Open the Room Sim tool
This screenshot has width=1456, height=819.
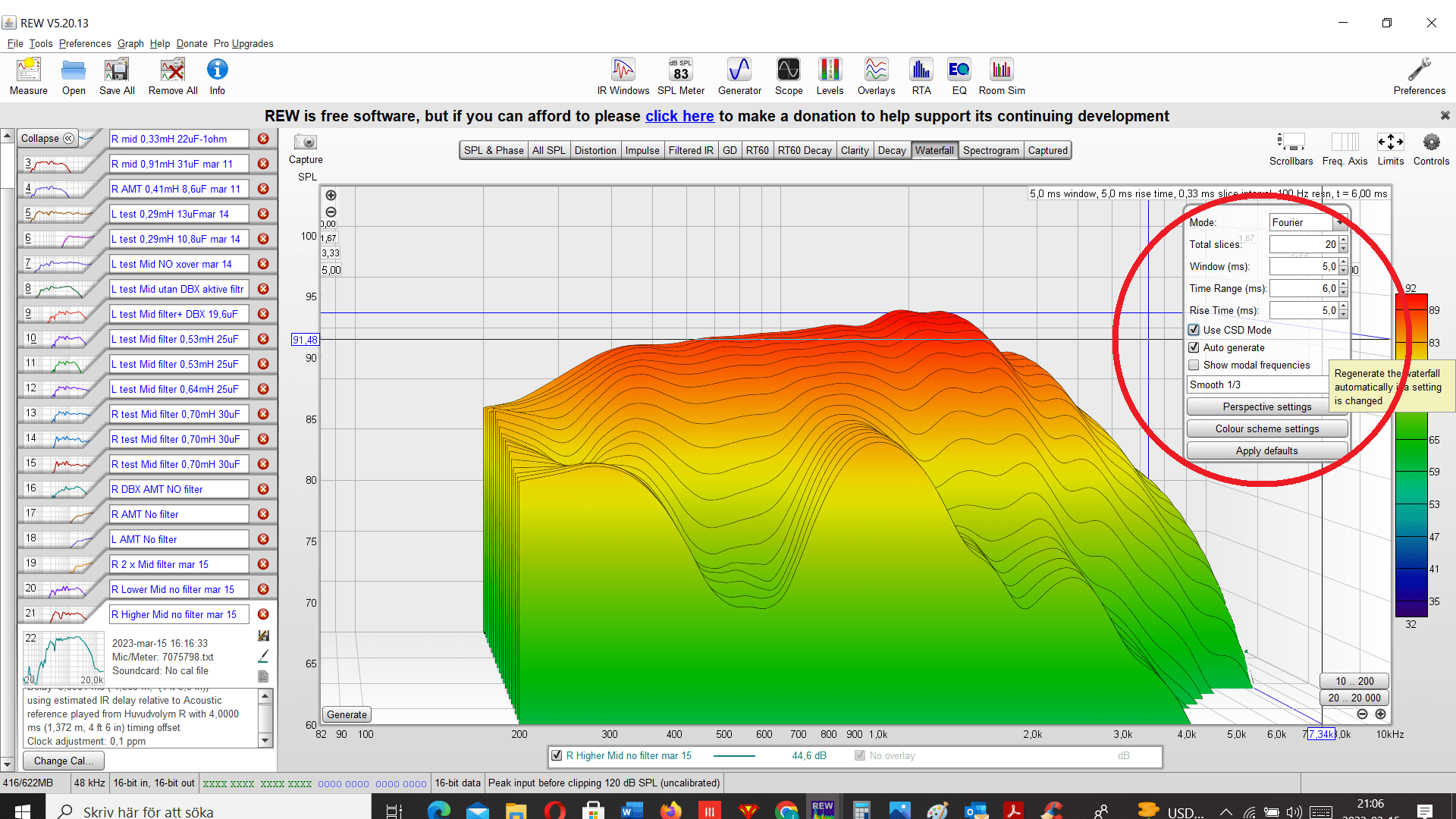coord(1002,77)
